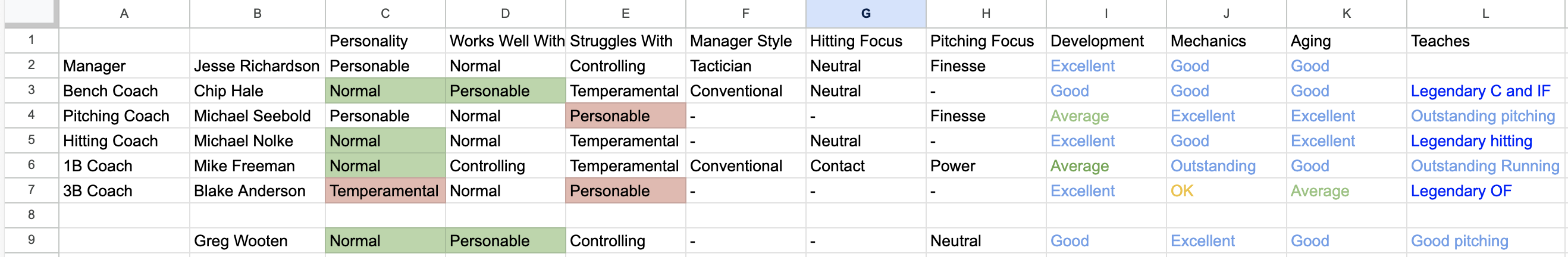Click the red-highlighted Temperamental personality cell

(385, 190)
